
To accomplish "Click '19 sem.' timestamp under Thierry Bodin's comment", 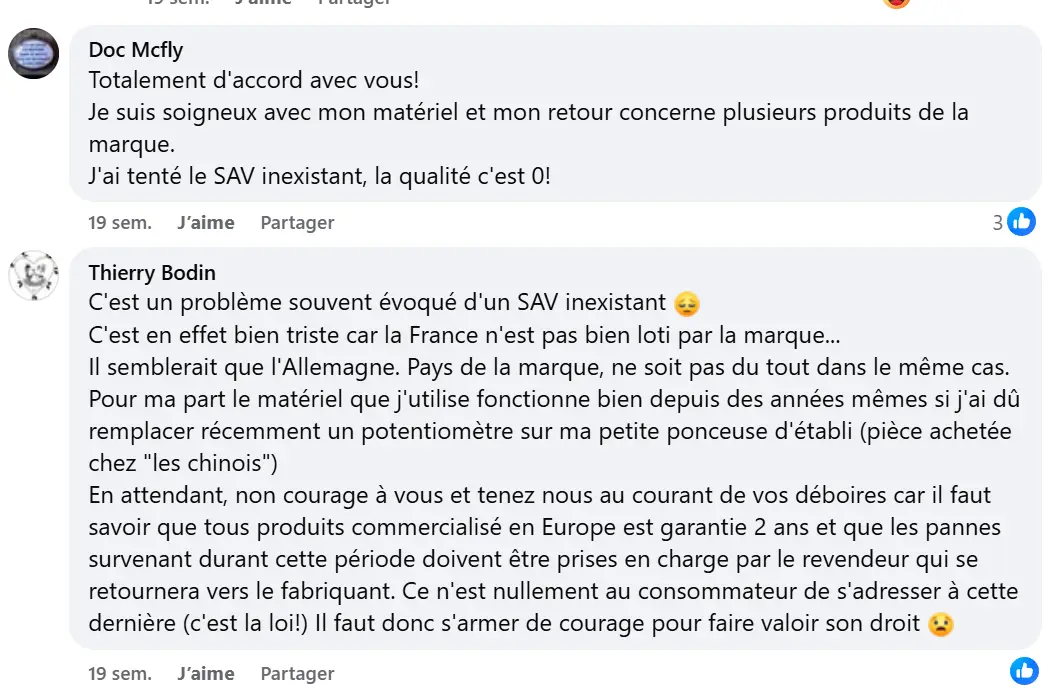I will 120,673.
